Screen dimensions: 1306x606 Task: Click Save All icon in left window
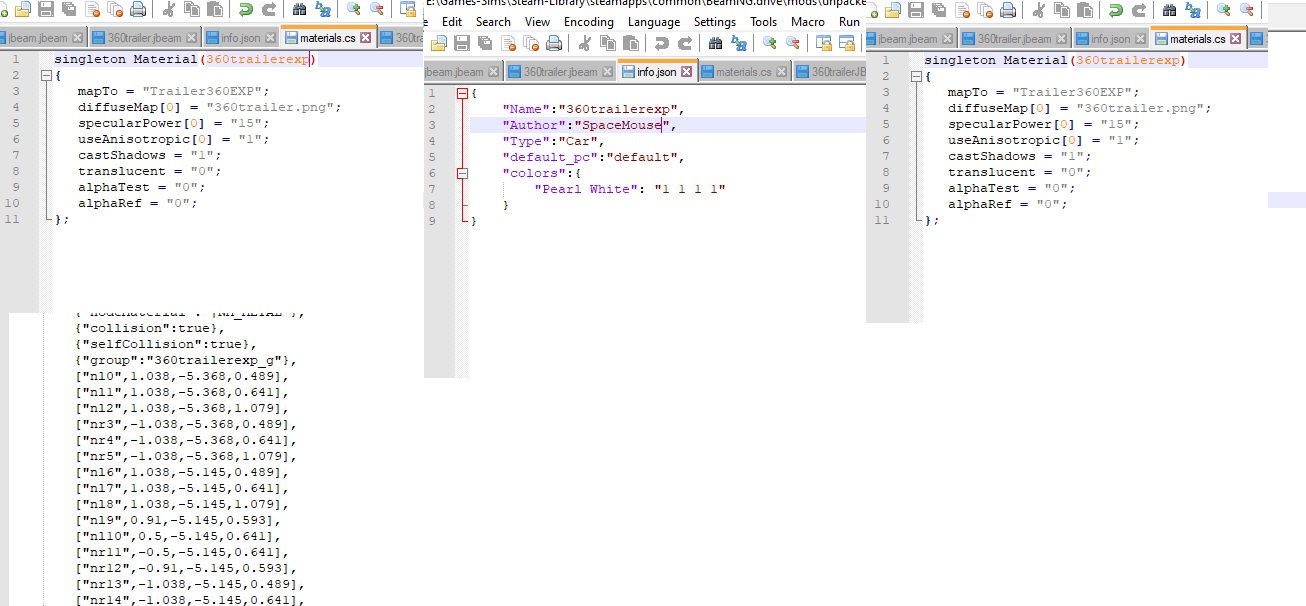pyautogui.click(x=69, y=9)
